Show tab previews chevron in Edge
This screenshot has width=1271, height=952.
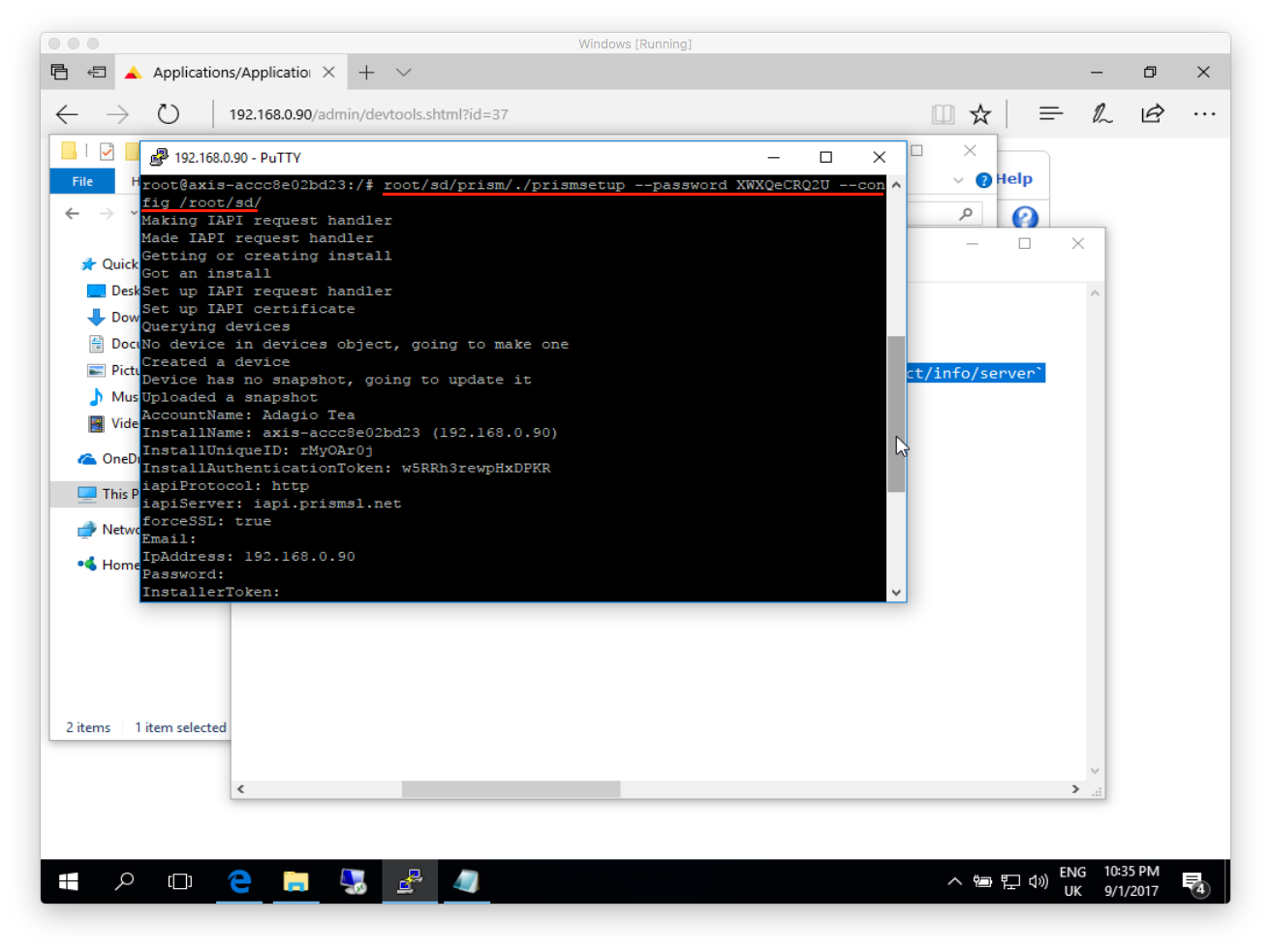click(404, 73)
